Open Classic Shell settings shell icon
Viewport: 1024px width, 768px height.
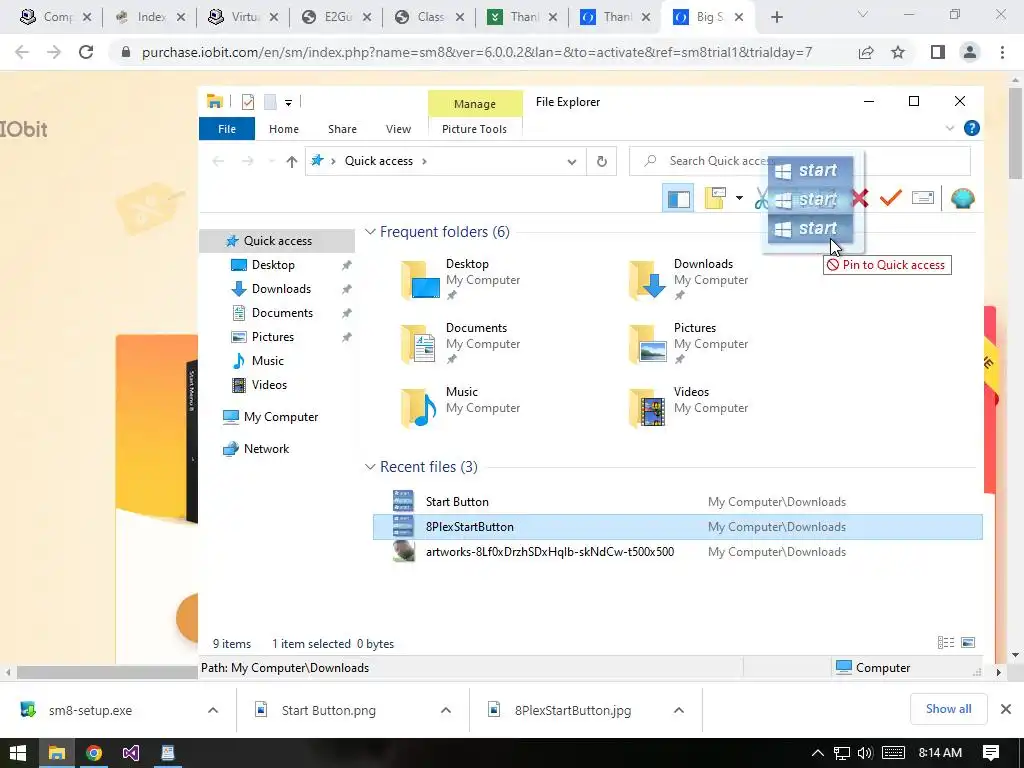(963, 198)
